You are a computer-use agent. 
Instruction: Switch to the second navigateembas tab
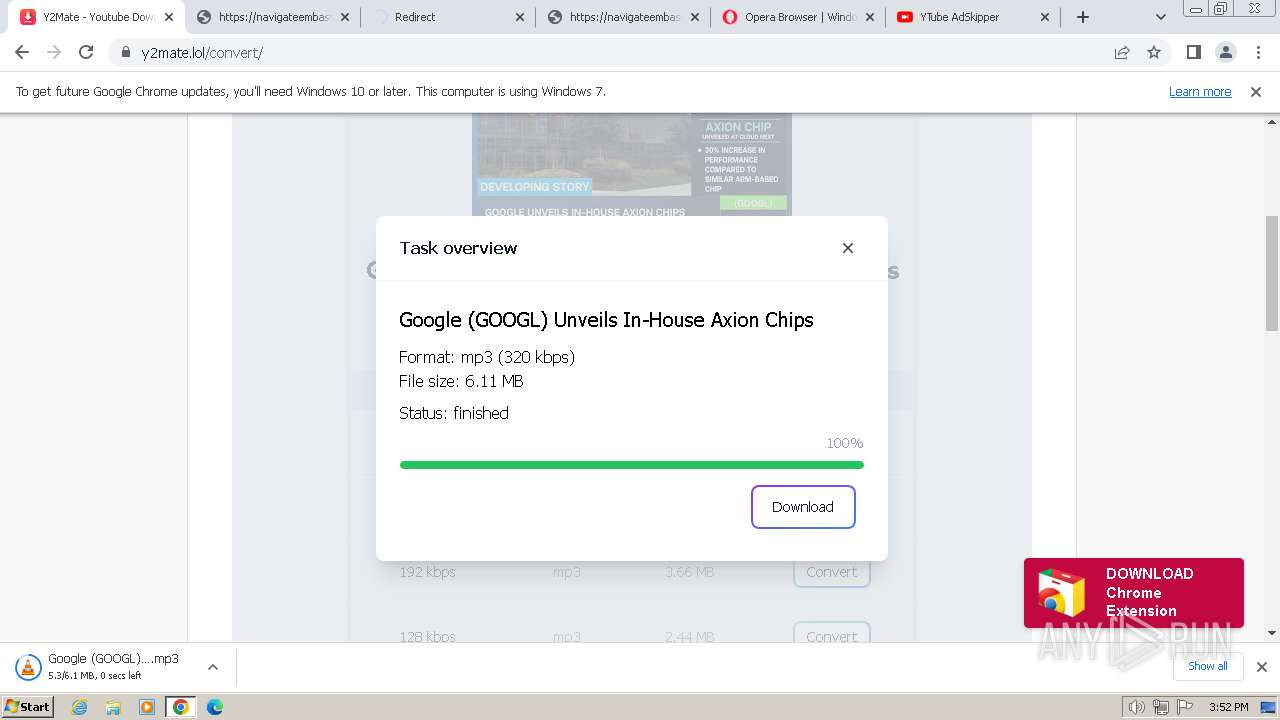pyautogui.click(x=625, y=17)
